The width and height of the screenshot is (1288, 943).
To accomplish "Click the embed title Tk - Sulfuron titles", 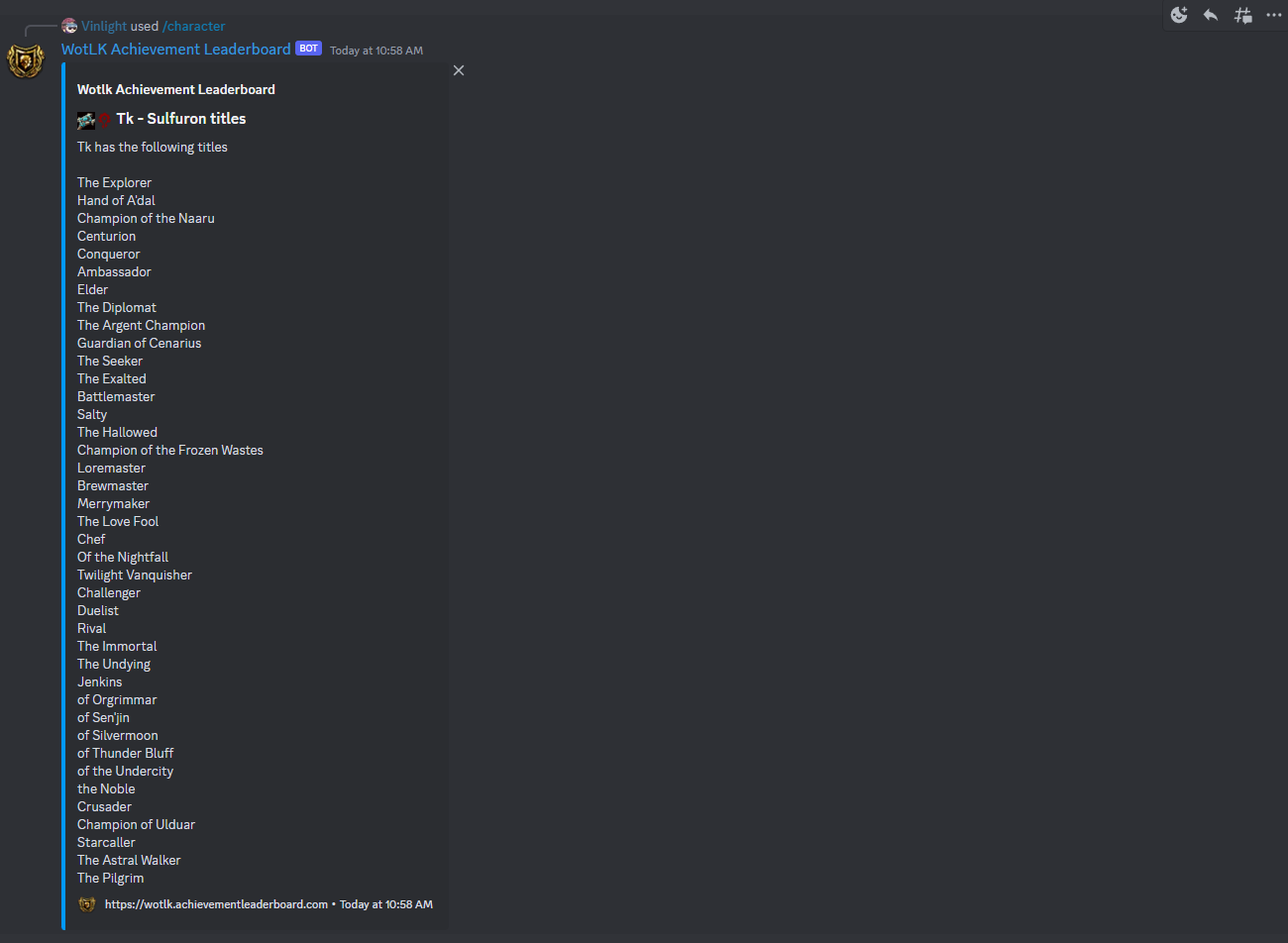I will click(x=180, y=118).
